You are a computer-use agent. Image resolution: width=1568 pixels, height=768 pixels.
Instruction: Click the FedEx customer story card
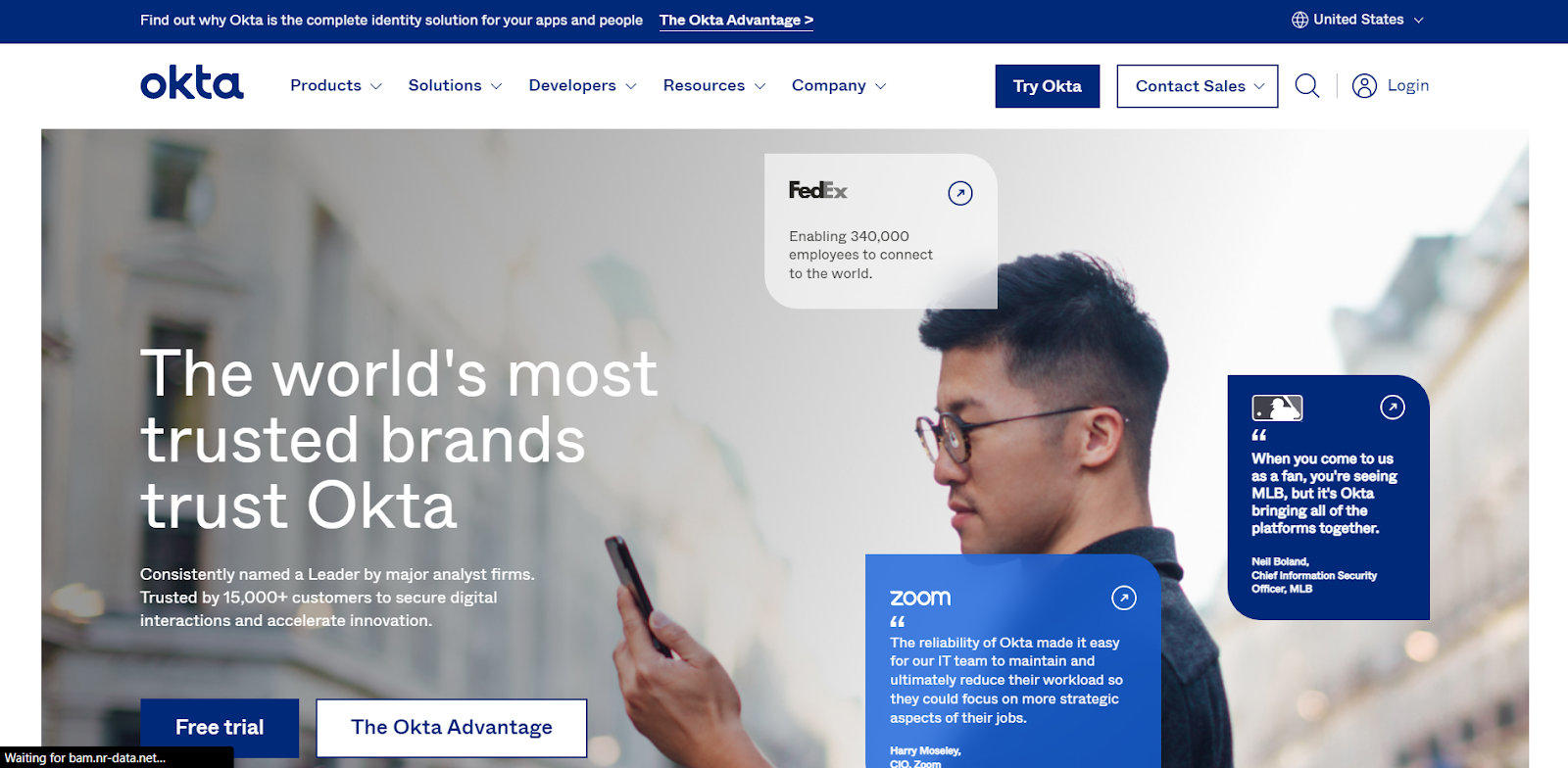tap(881, 231)
